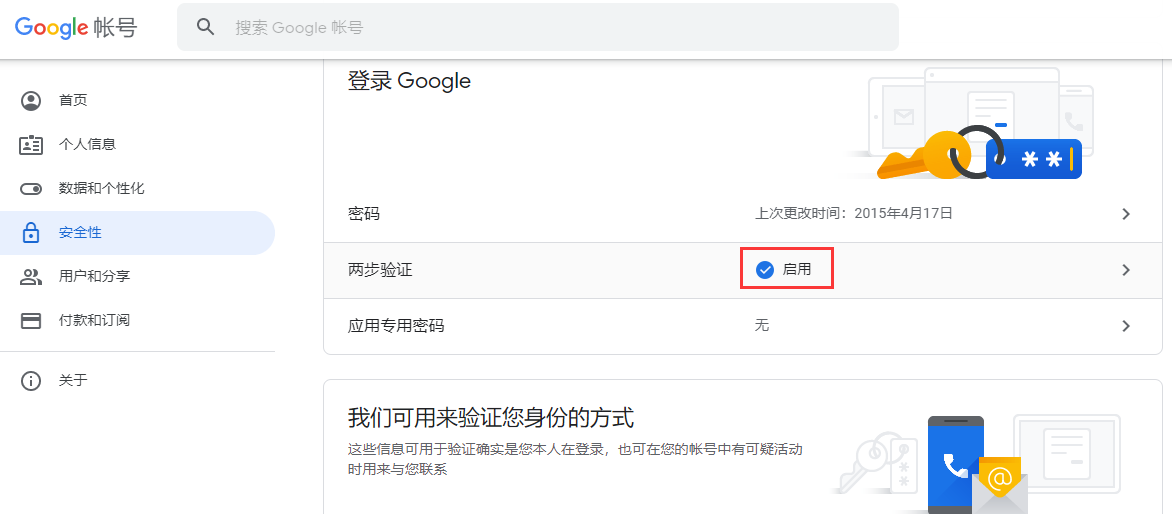The height and width of the screenshot is (514, 1172).
Task: Expand the 密码 row chevron
Action: coord(1126,214)
